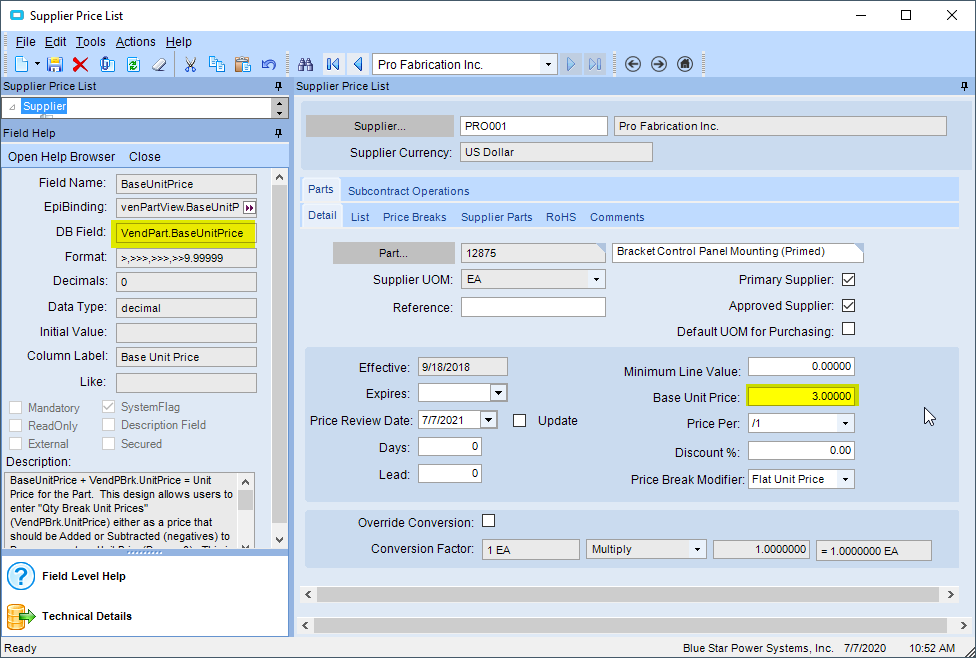Screen dimensions: 976x658
Task: Go to previous record arrow
Action: pyautogui.click(x=357, y=64)
